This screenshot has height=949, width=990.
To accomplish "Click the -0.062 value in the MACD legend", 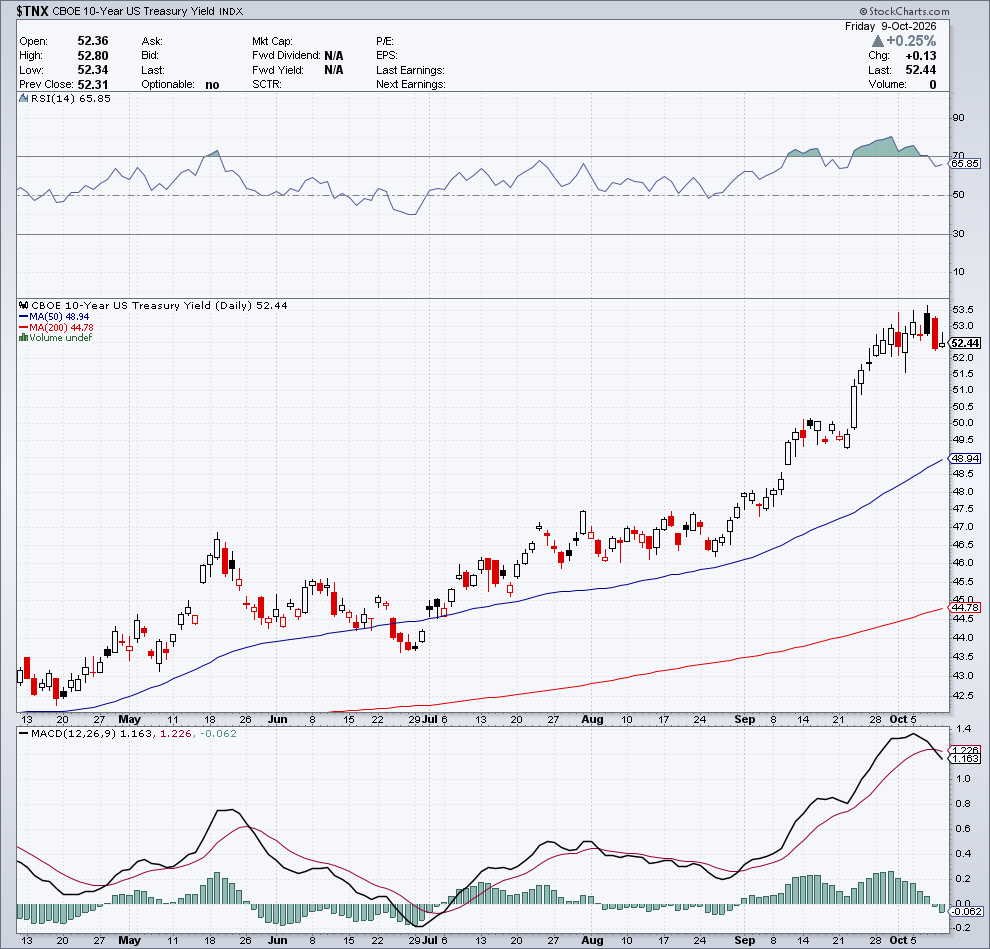I will [x=218, y=734].
